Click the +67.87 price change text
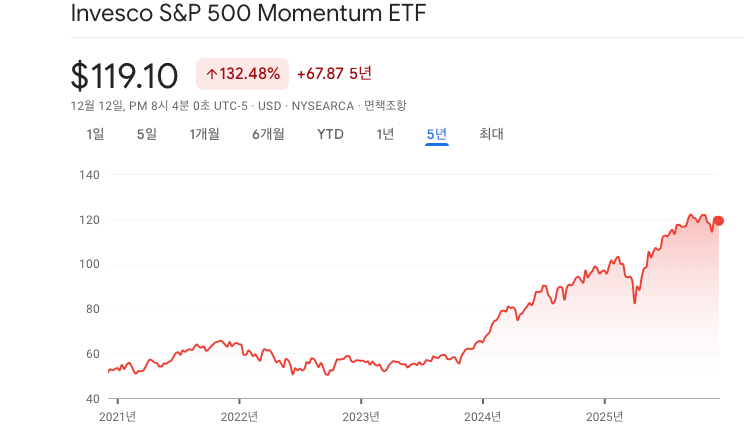 [320, 74]
